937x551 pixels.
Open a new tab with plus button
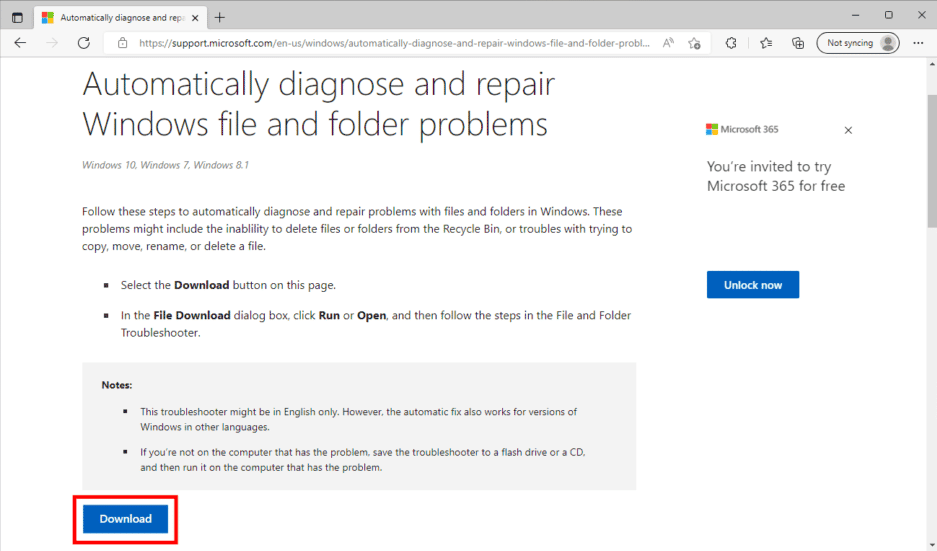[x=220, y=17]
